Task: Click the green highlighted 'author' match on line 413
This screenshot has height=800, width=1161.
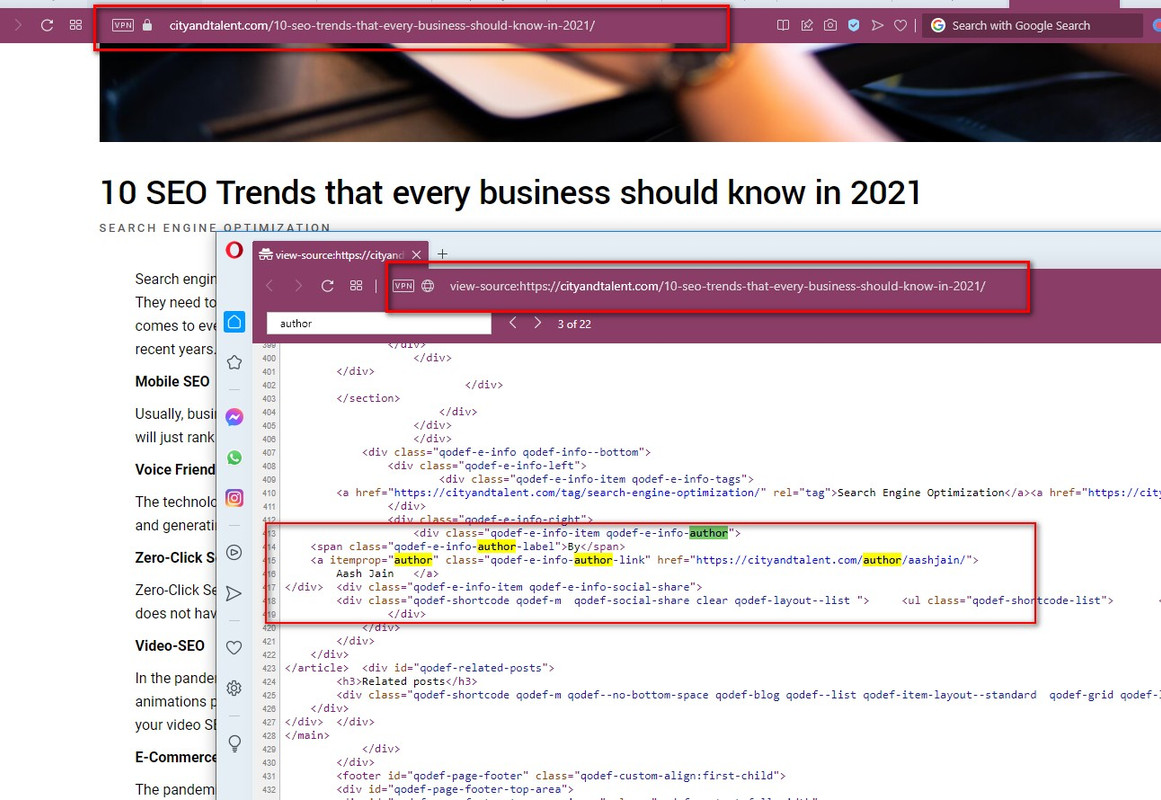Action: click(708, 533)
